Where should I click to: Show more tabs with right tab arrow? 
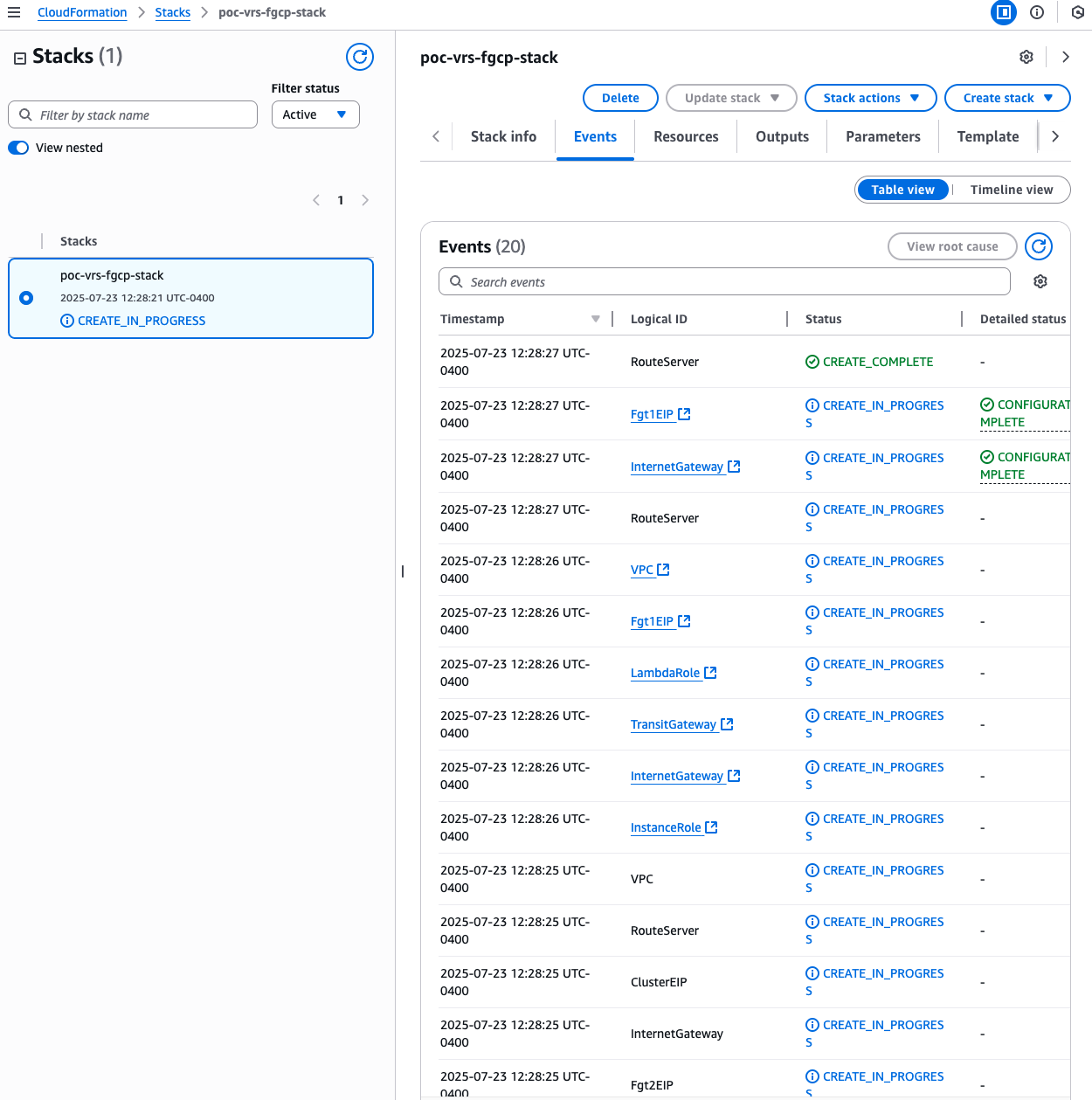(1055, 136)
